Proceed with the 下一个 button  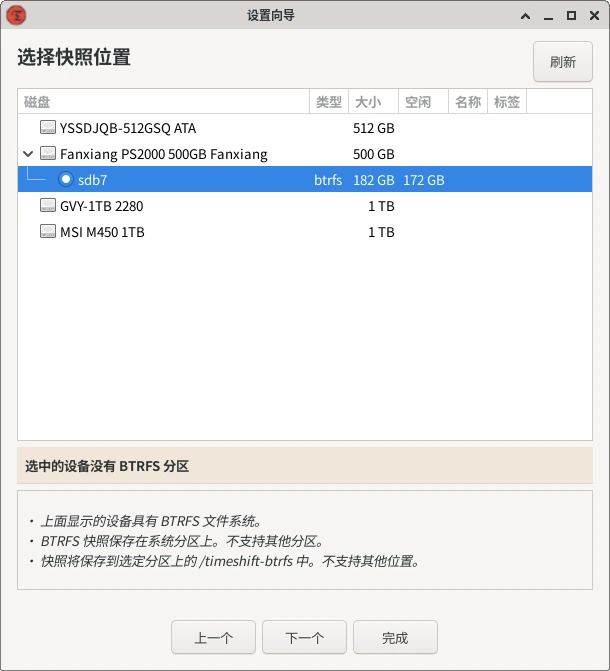click(304, 638)
